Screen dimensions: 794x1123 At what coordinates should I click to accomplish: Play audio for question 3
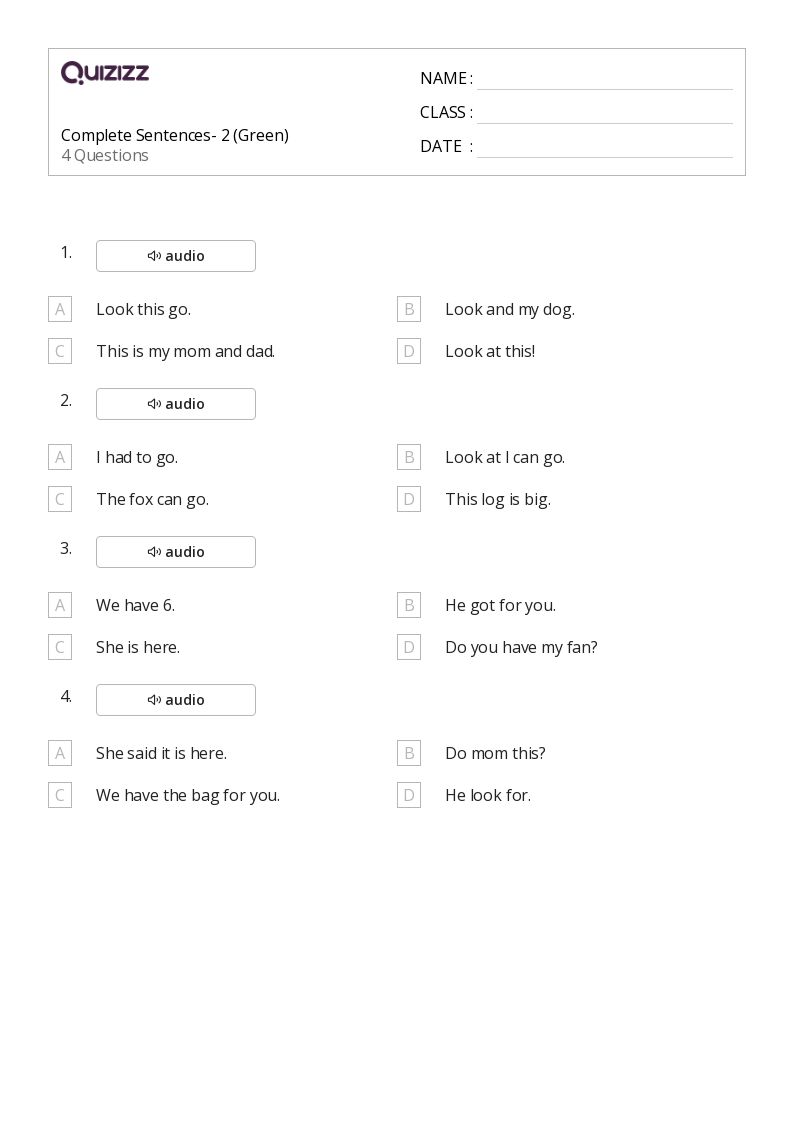click(x=175, y=551)
